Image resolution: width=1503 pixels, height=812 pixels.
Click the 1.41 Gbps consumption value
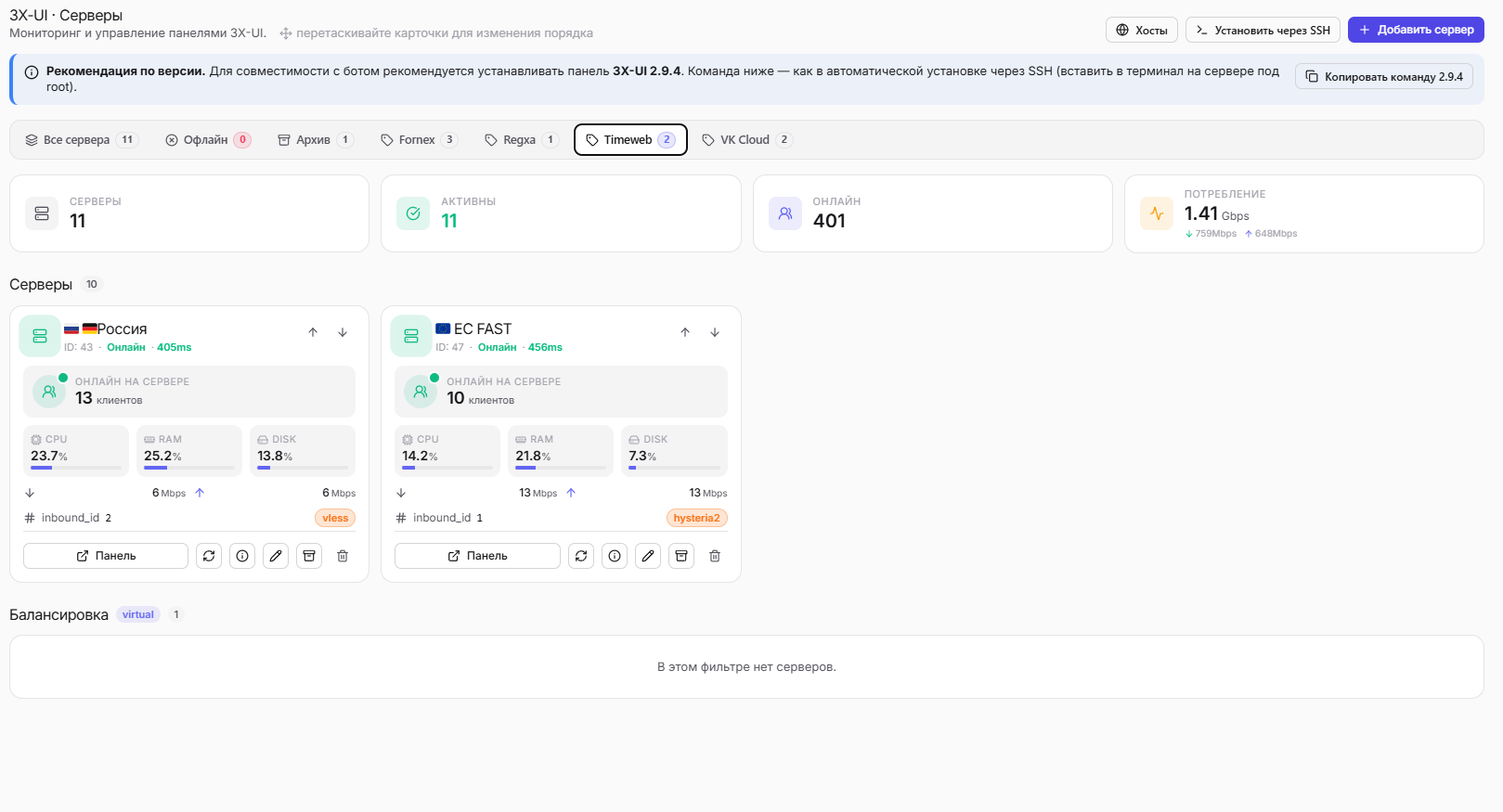1216,213
